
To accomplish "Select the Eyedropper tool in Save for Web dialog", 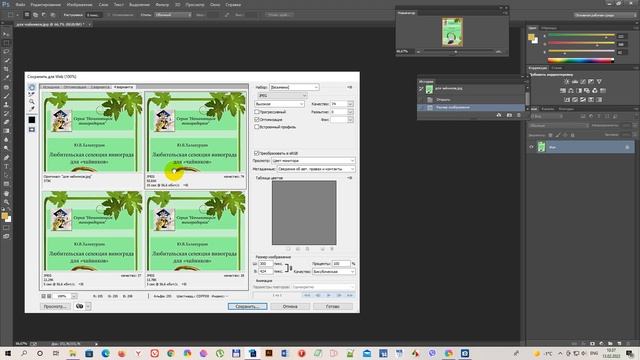I will [x=32, y=109].
